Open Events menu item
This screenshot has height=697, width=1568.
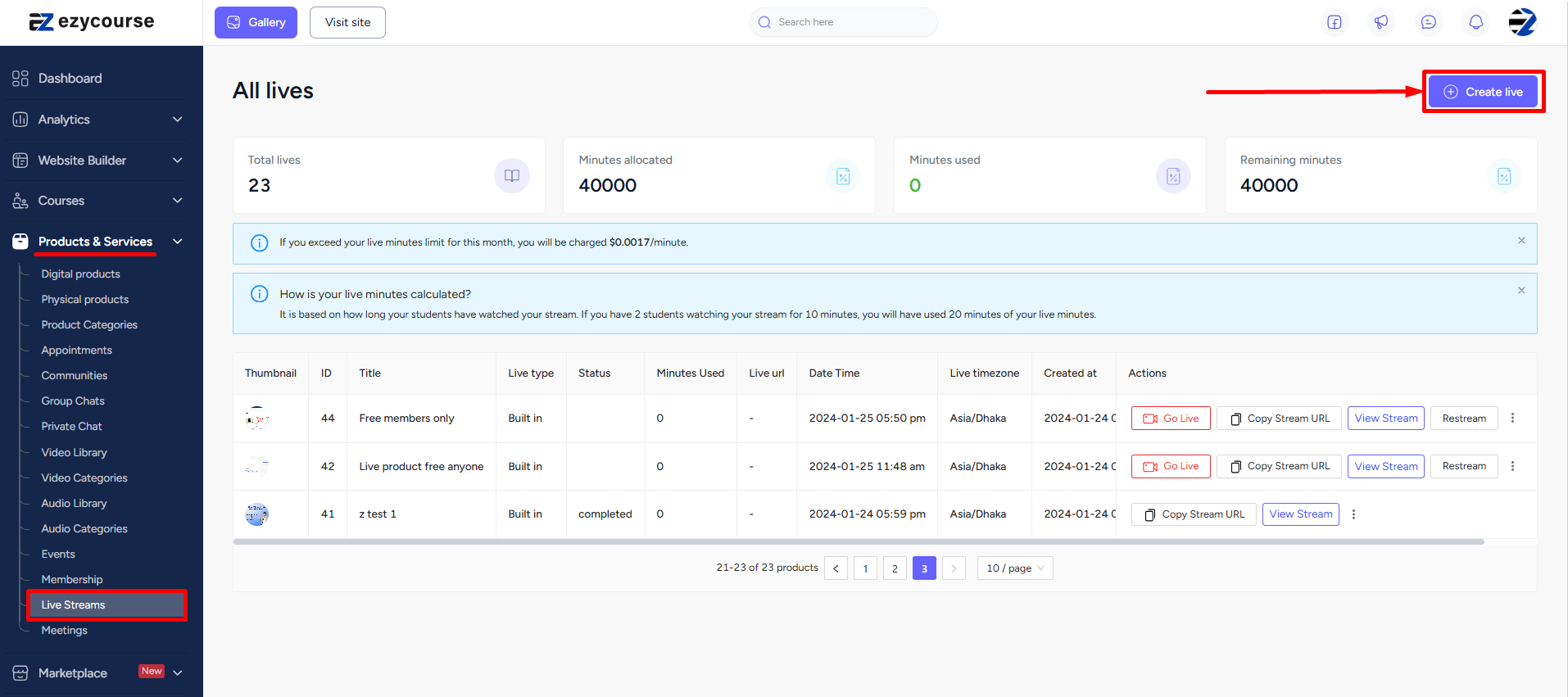coord(58,554)
